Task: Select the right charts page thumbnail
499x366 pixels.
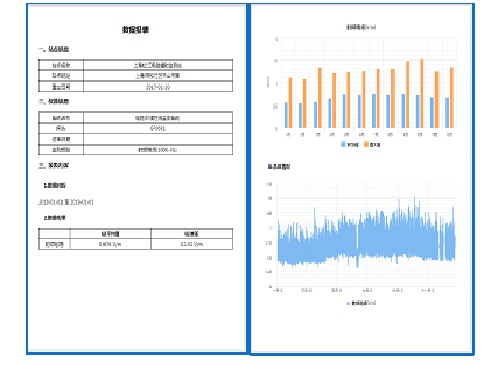Action: coord(362,179)
